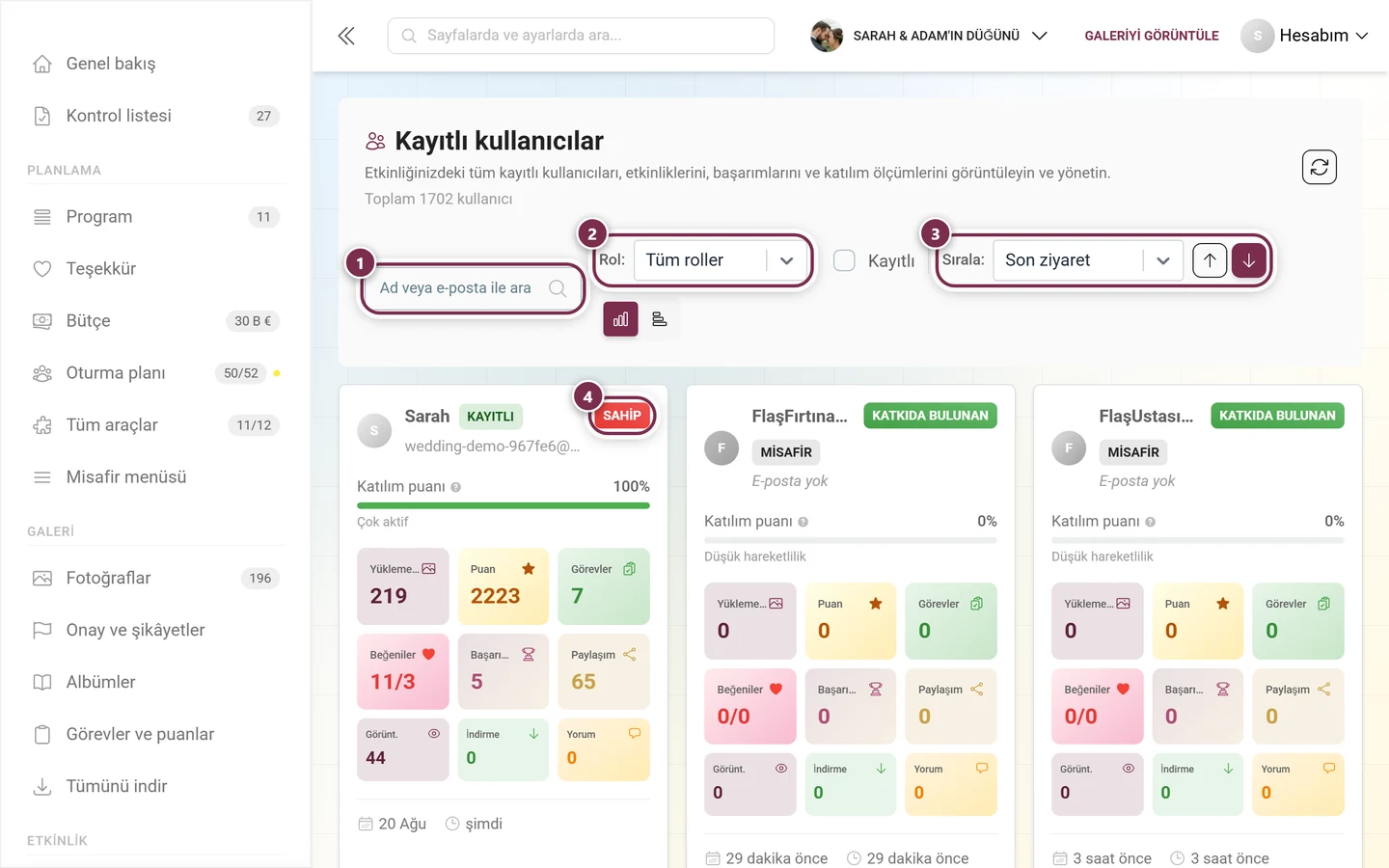Screen dimensions: 1389x868
Task: Sort descending with down arrow
Action: pos(1249,260)
